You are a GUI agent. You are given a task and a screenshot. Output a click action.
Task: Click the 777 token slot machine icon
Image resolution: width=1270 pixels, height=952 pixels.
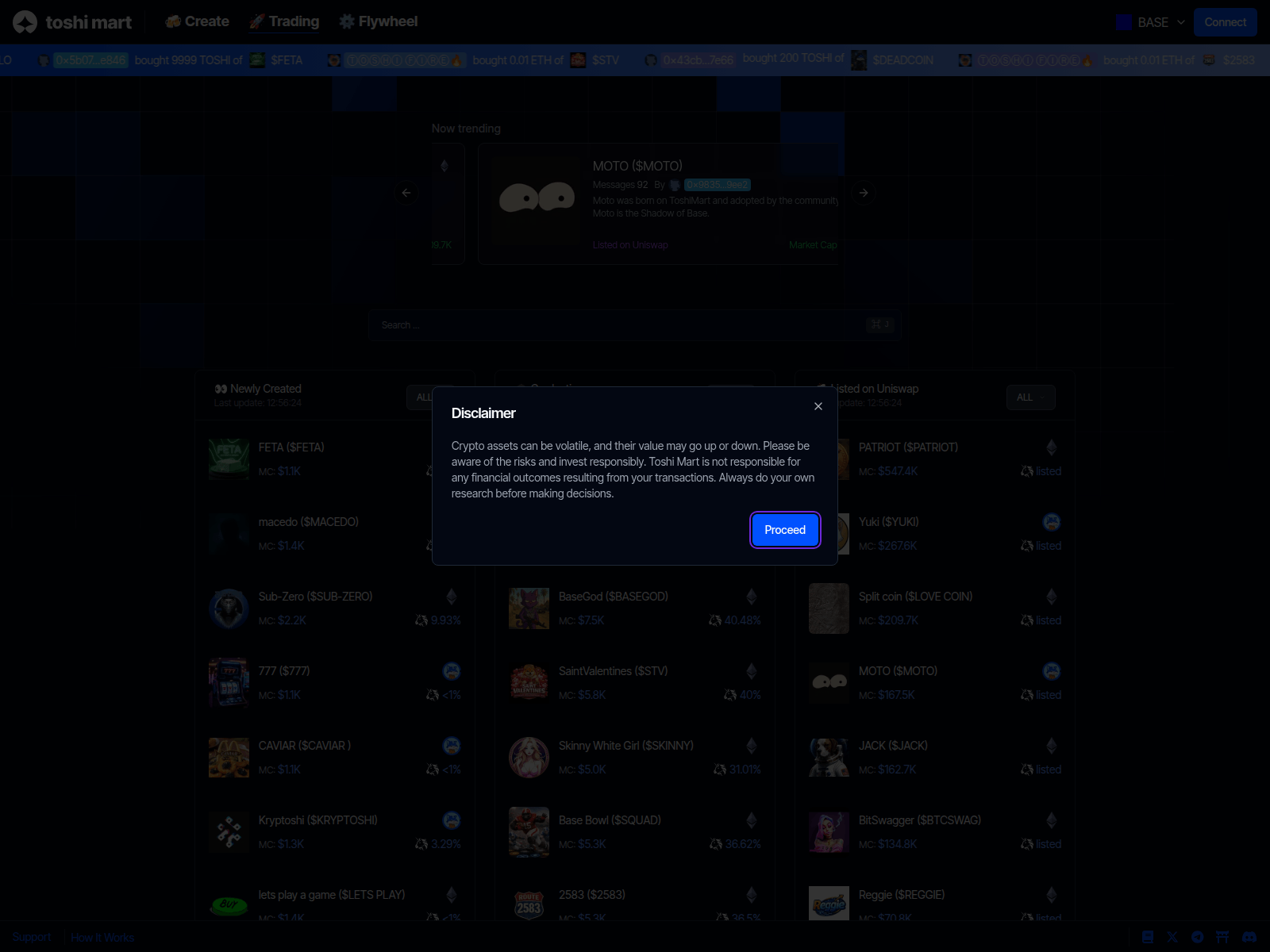click(229, 683)
